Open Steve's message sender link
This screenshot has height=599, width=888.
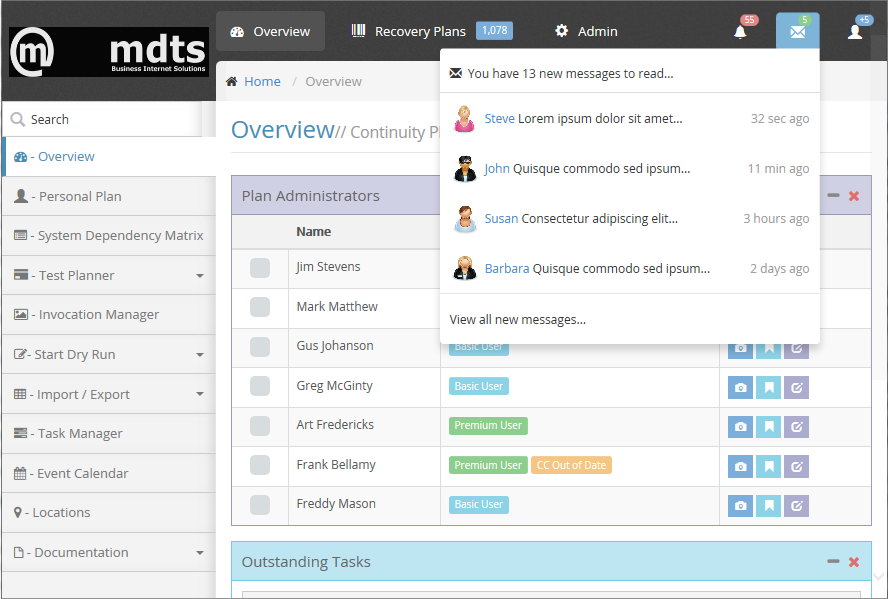(500, 118)
